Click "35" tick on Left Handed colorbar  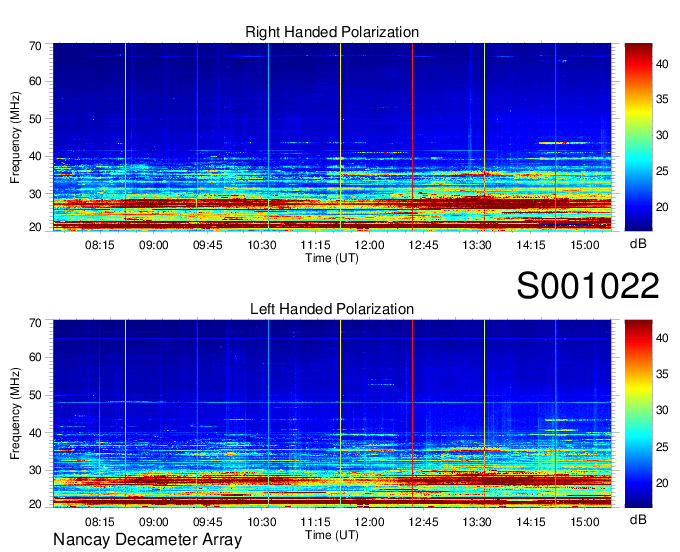click(662, 374)
